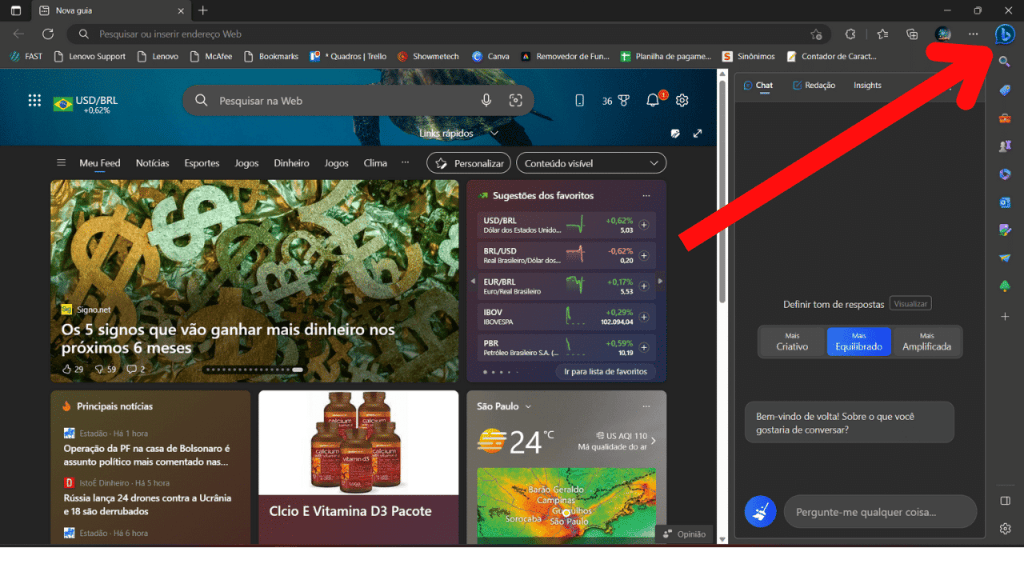Open notifications with the bell icon
The height and width of the screenshot is (576, 1024).
tap(651, 100)
